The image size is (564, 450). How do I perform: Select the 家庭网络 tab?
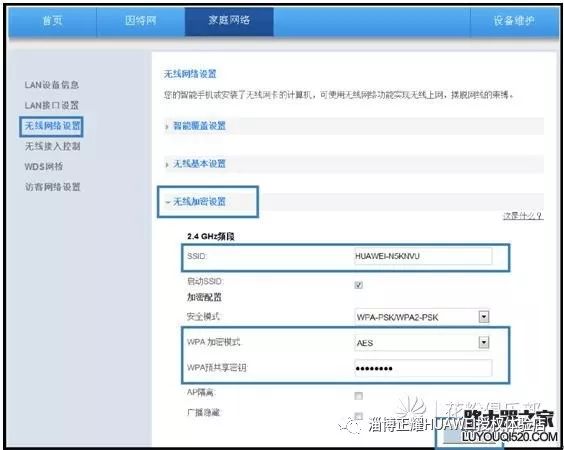229,21
